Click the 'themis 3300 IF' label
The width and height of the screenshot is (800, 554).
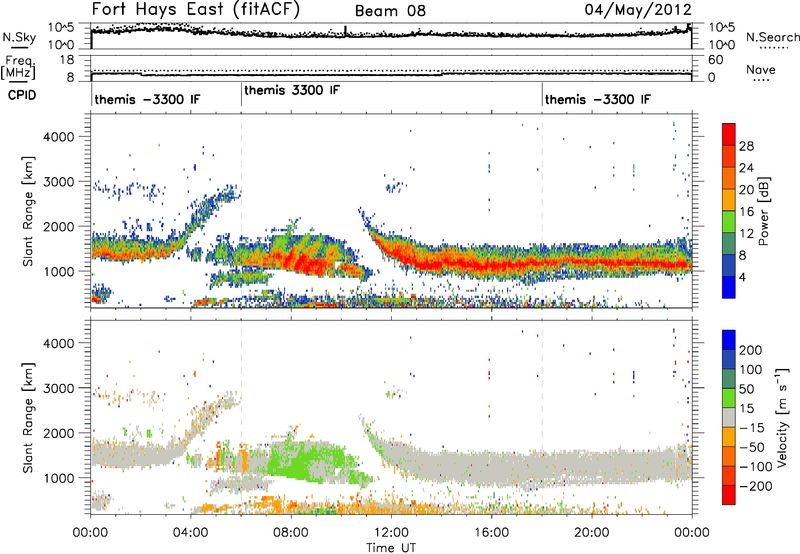click(291, 90)
